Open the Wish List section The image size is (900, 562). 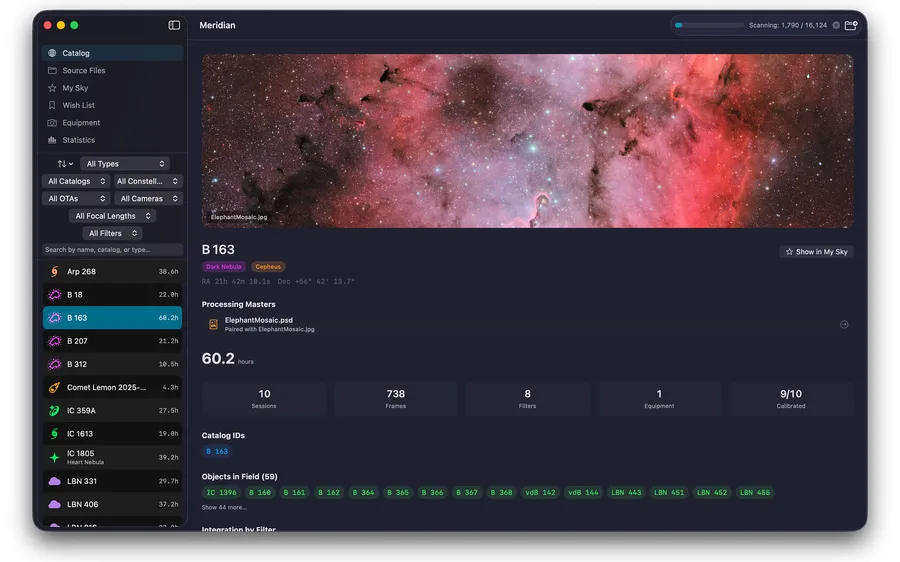[112, 105]
